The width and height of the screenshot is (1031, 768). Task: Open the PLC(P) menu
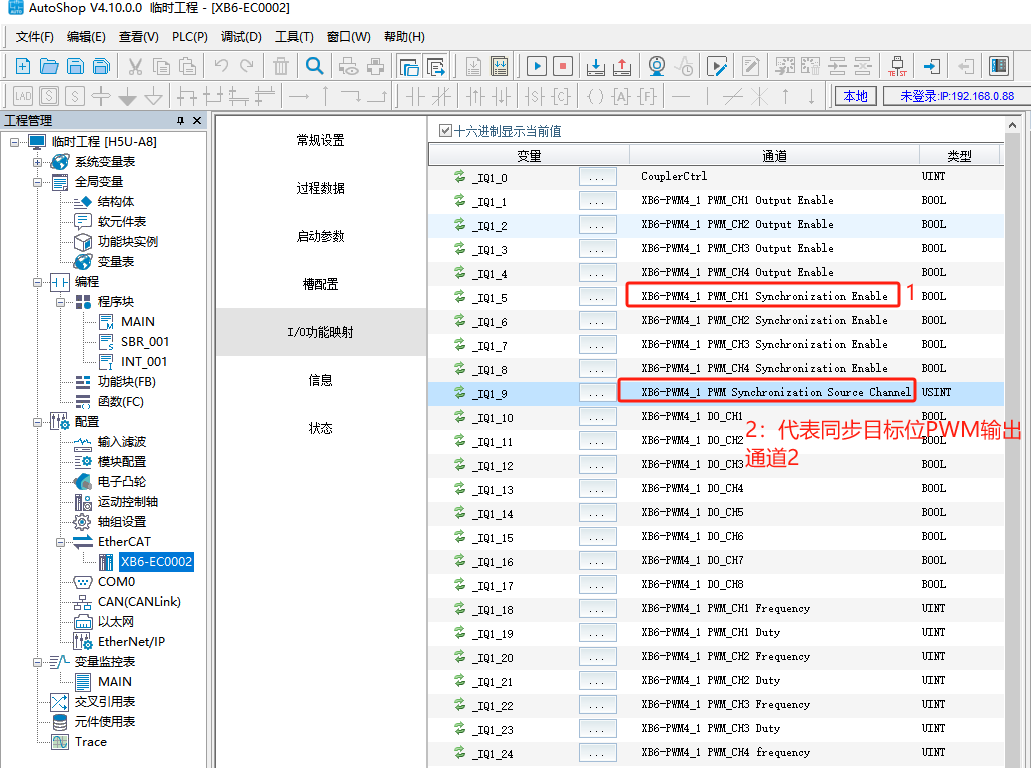tap(190, 37)
